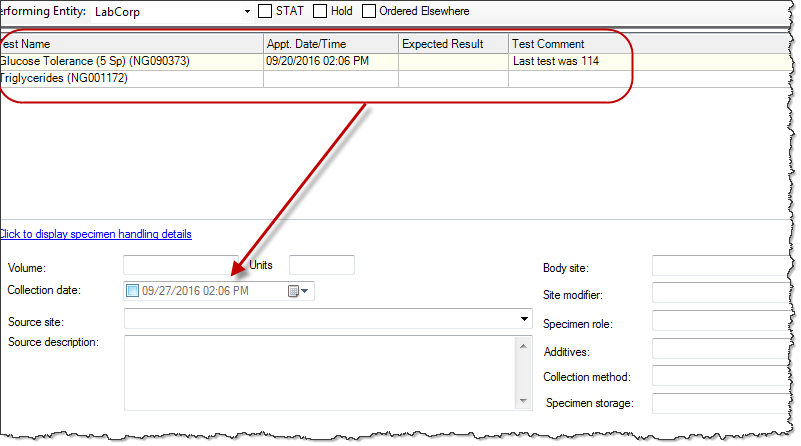Sort by Test Name column header
This screenshot has width=801, height=446.
pyautogui.click(x=131, y=44)
